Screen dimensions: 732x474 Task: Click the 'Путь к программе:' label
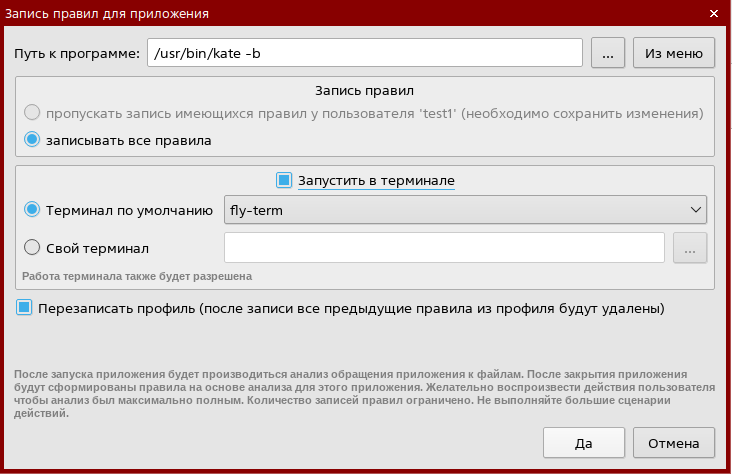(77, 53)
